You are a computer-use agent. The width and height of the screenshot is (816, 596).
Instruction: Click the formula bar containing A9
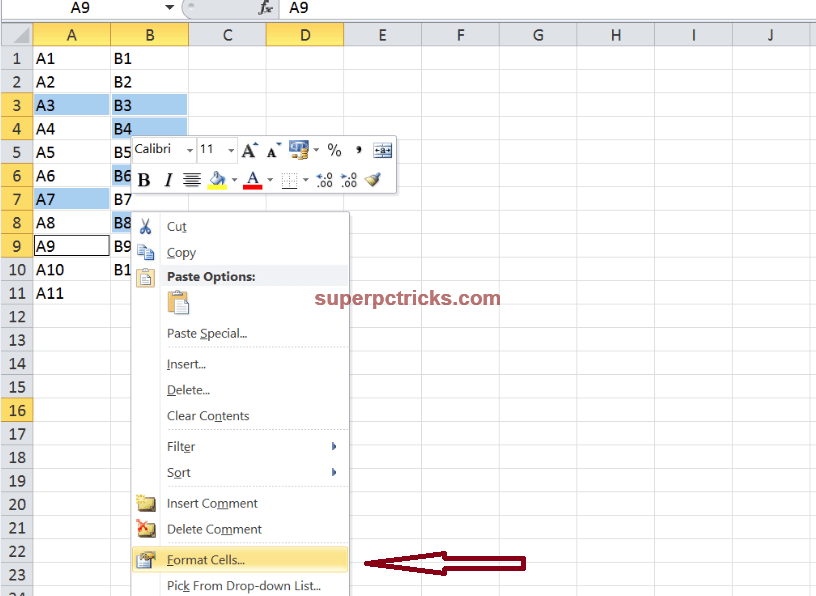pos(549,8)
